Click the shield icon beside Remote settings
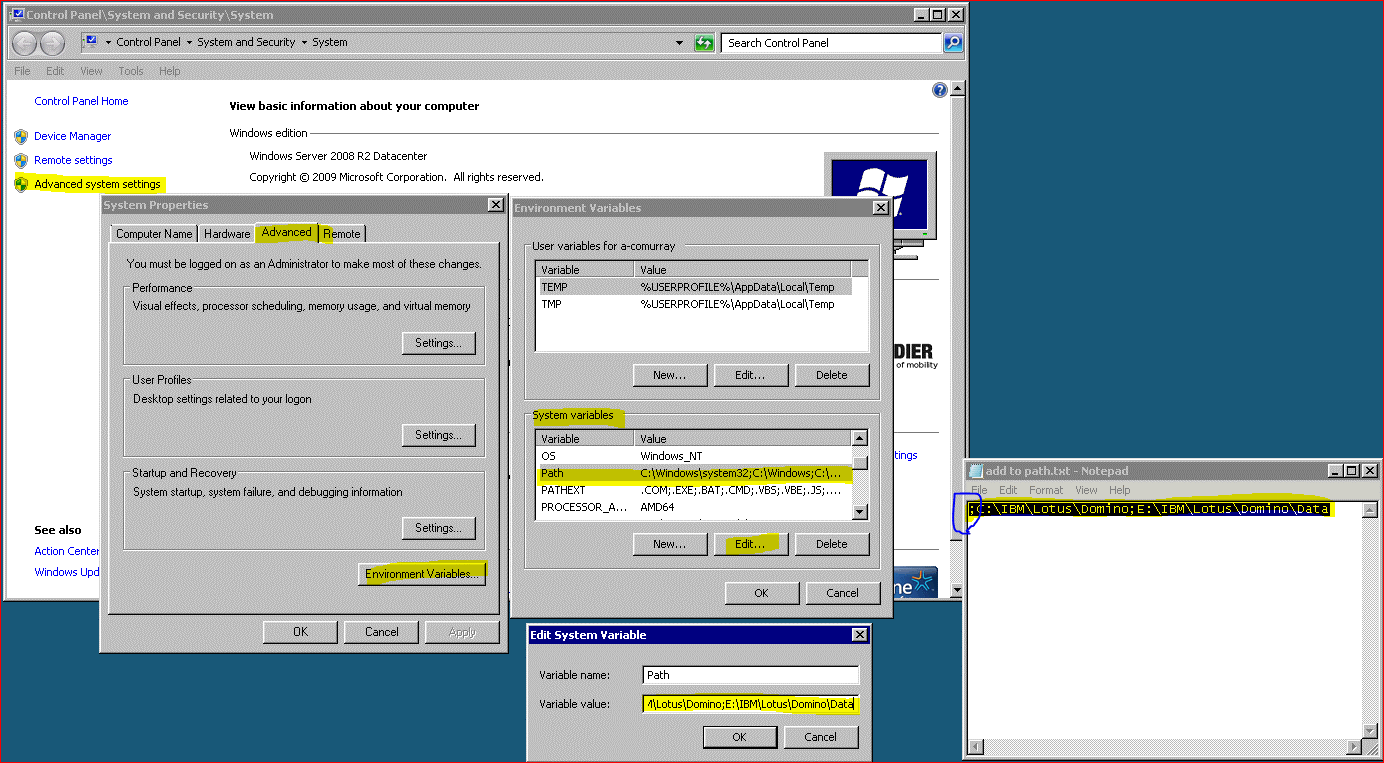The image size is (1384, 763). tap(21, 160)
